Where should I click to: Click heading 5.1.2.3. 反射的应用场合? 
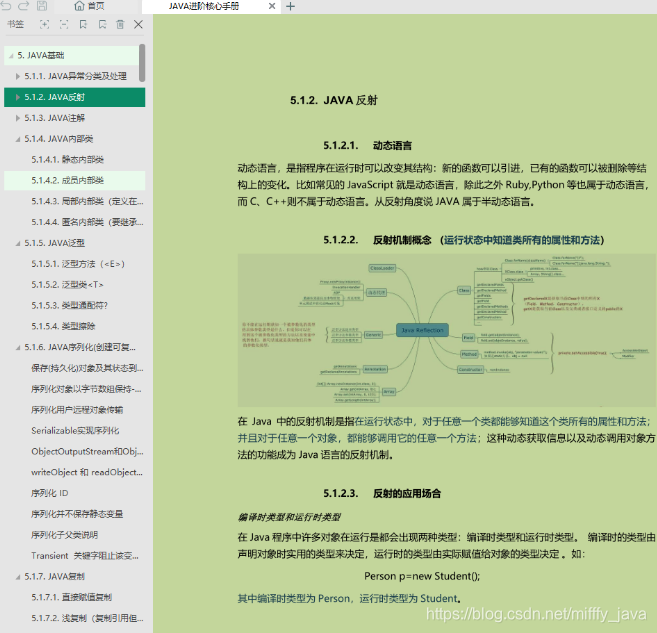(x=382, y=493)
